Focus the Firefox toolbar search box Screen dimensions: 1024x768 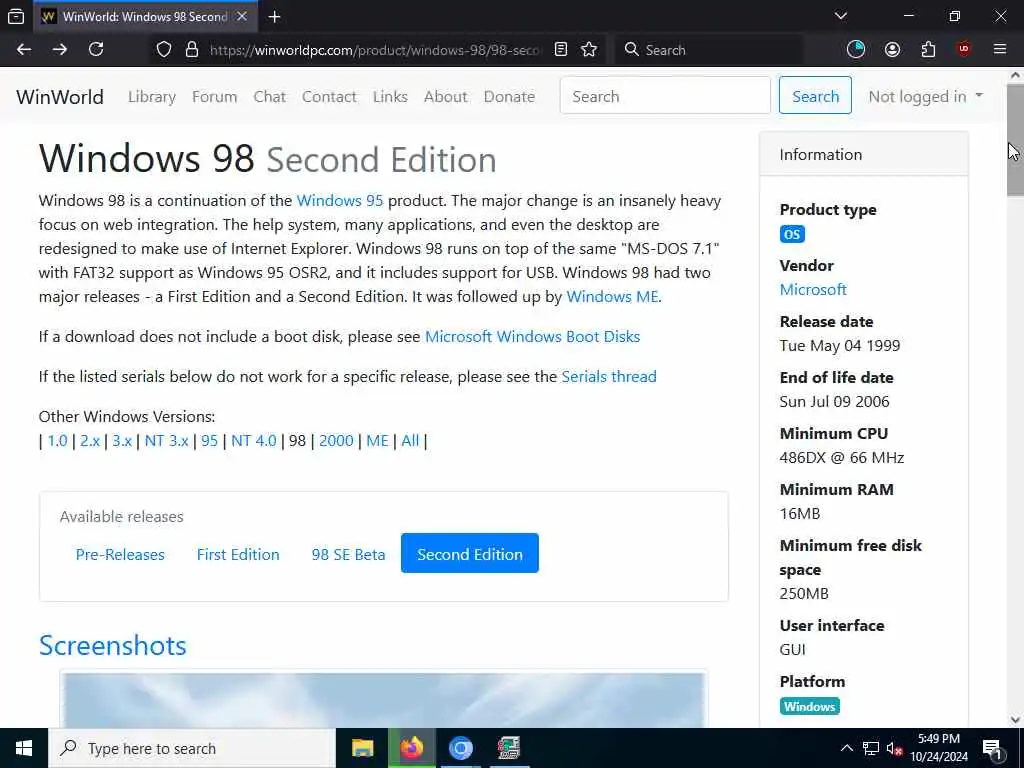click(x=709, y=50)
